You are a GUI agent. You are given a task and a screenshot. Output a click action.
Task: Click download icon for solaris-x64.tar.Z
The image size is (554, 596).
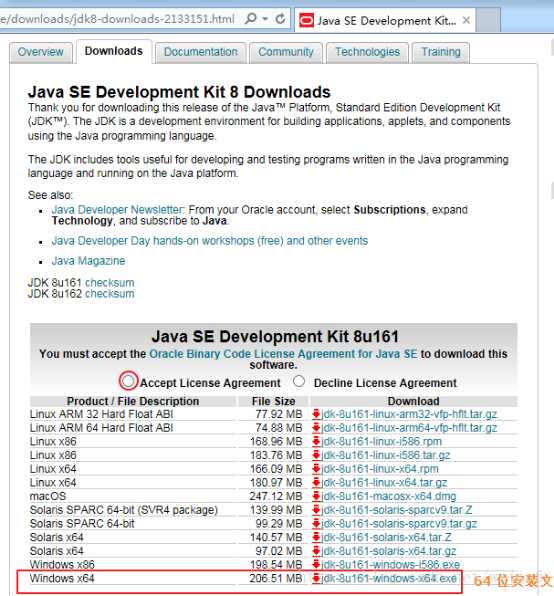[316, 537]
